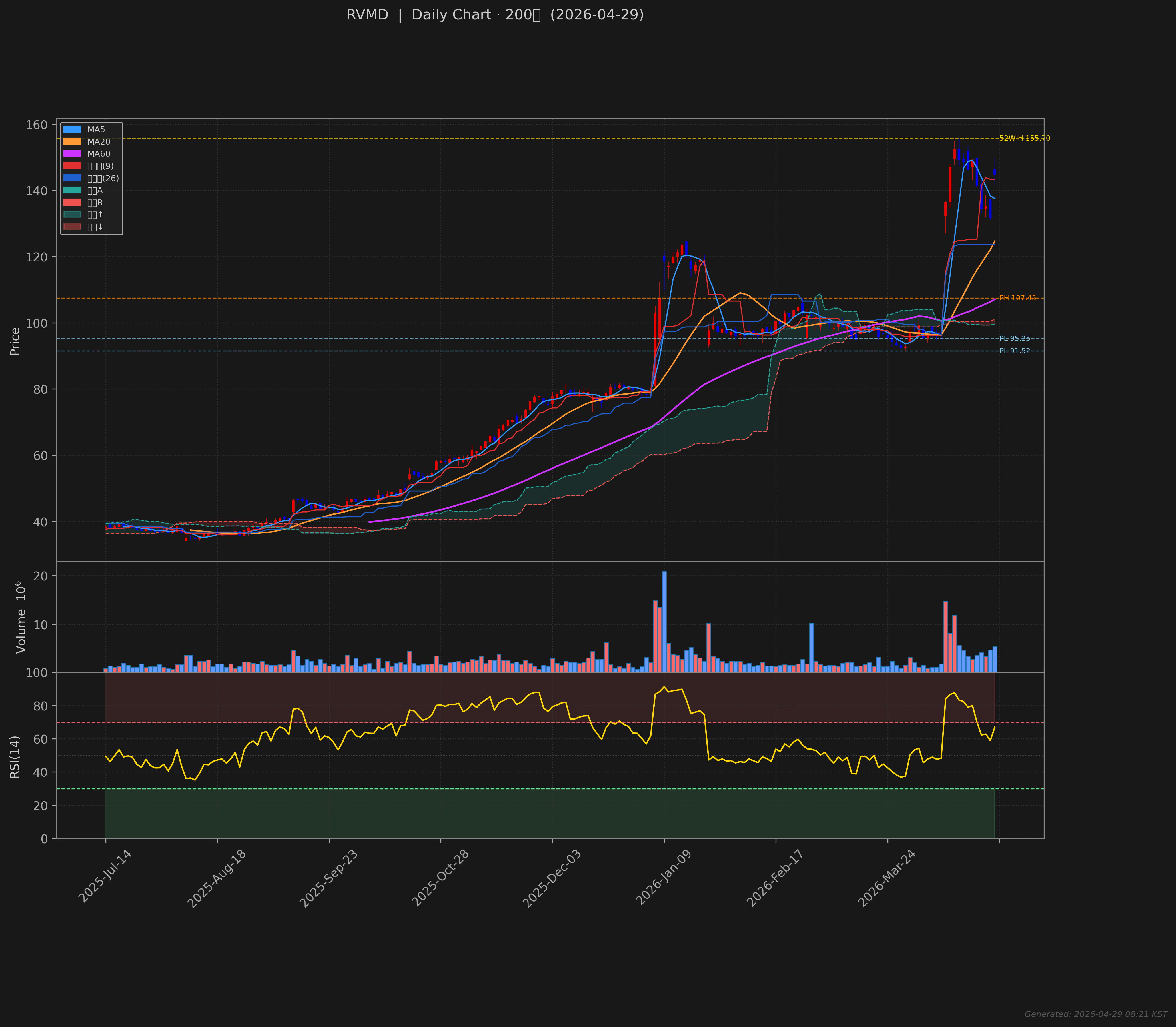Image resolution: width=1176 pixels, height=1027 pixels.
Task: Click the blue MA5 legend swatch
Action: click(72, 129)
